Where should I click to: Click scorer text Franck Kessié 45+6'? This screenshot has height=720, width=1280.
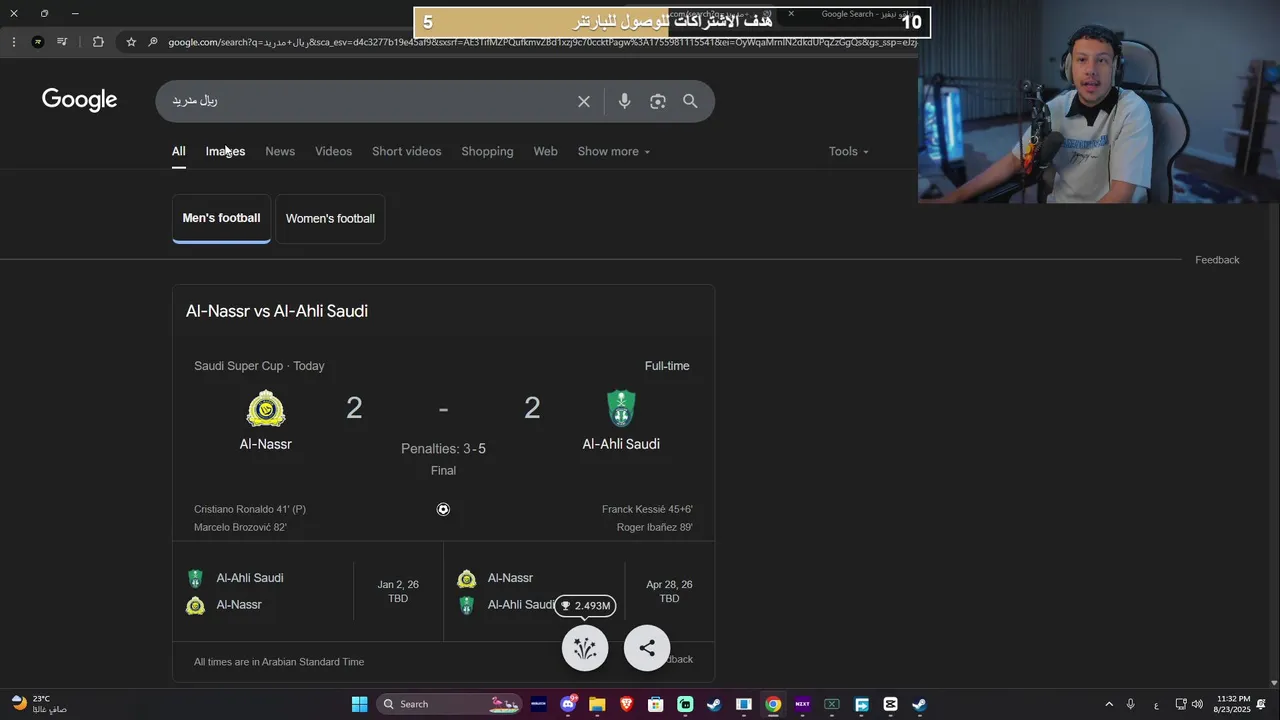point(647,509)
